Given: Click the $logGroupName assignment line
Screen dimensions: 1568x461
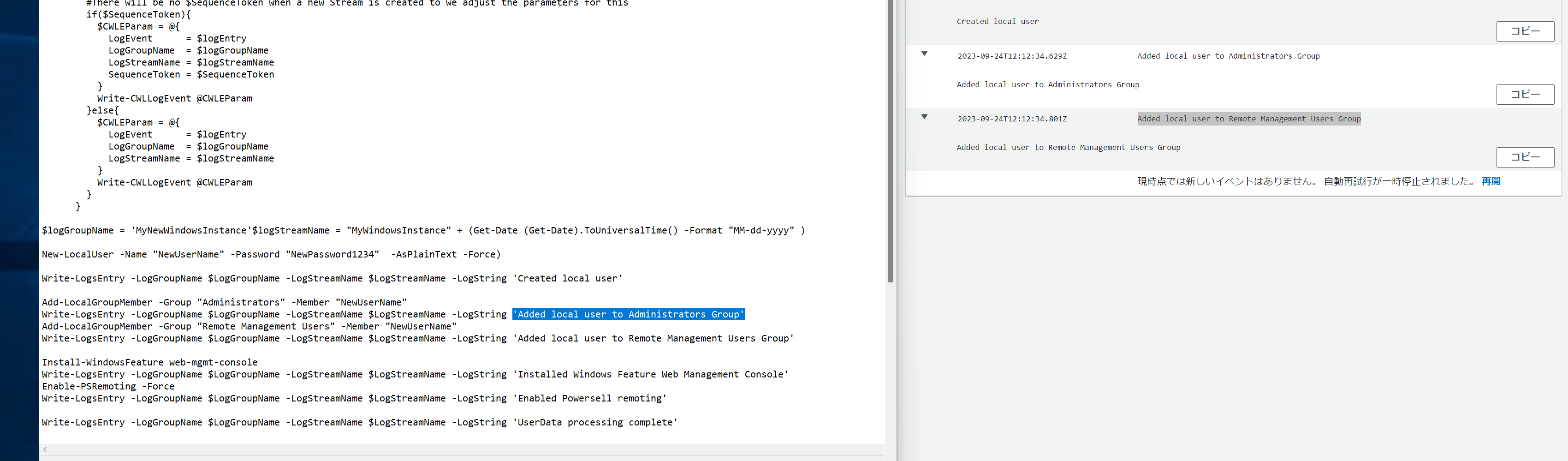Looking at the screenshot, I should tap(423, 230).
